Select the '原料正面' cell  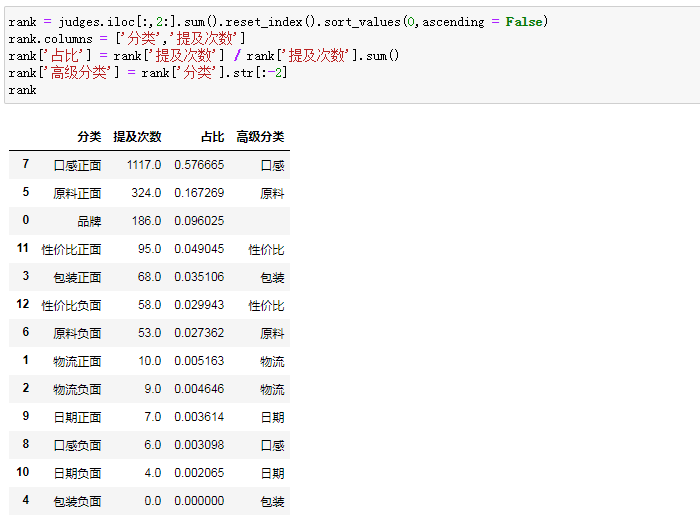(77, 193)
